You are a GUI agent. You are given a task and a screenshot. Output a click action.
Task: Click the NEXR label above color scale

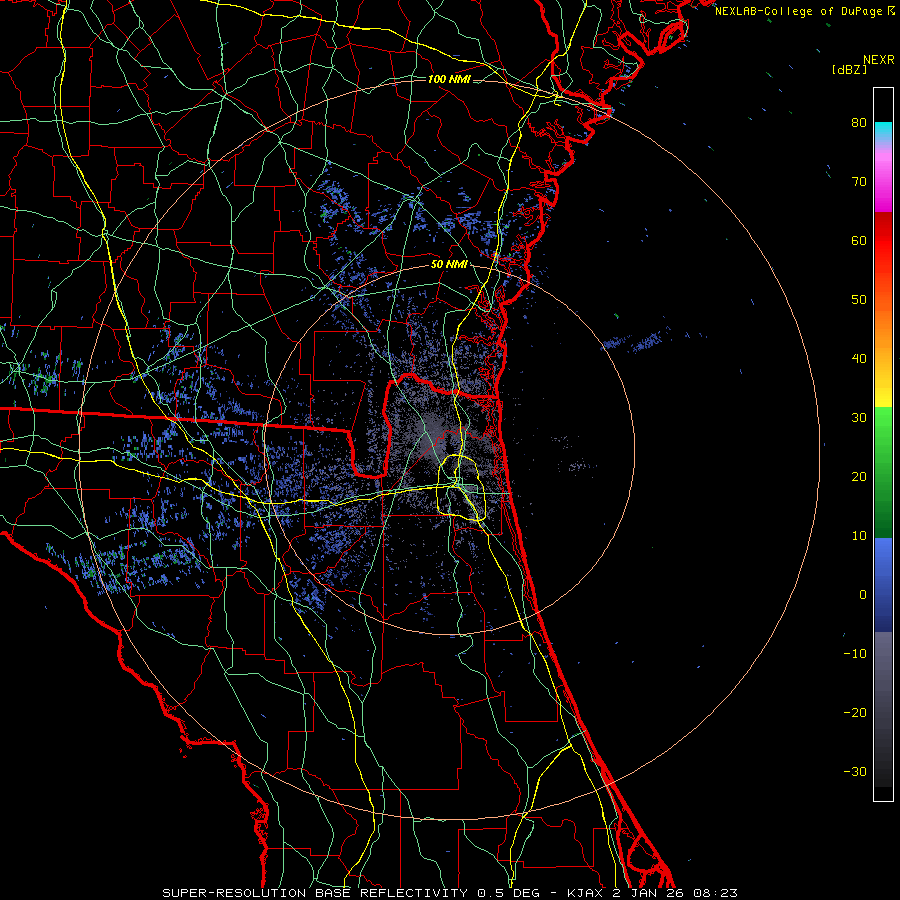click(x=879, y=60)
